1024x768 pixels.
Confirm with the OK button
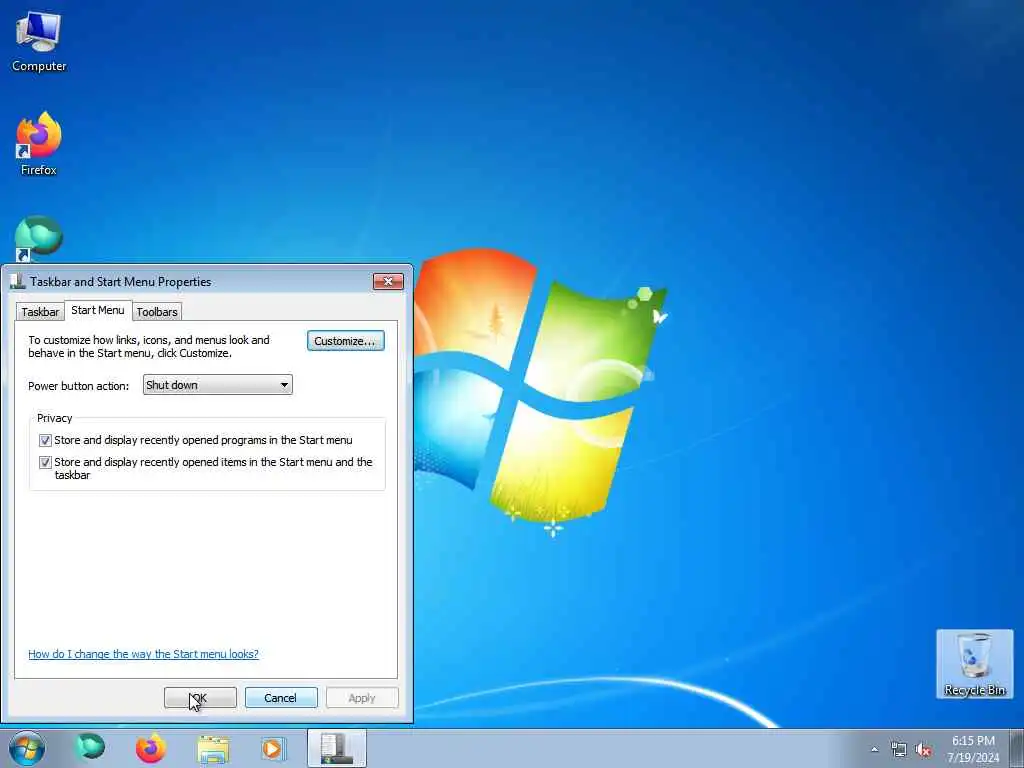pos(200,697)
